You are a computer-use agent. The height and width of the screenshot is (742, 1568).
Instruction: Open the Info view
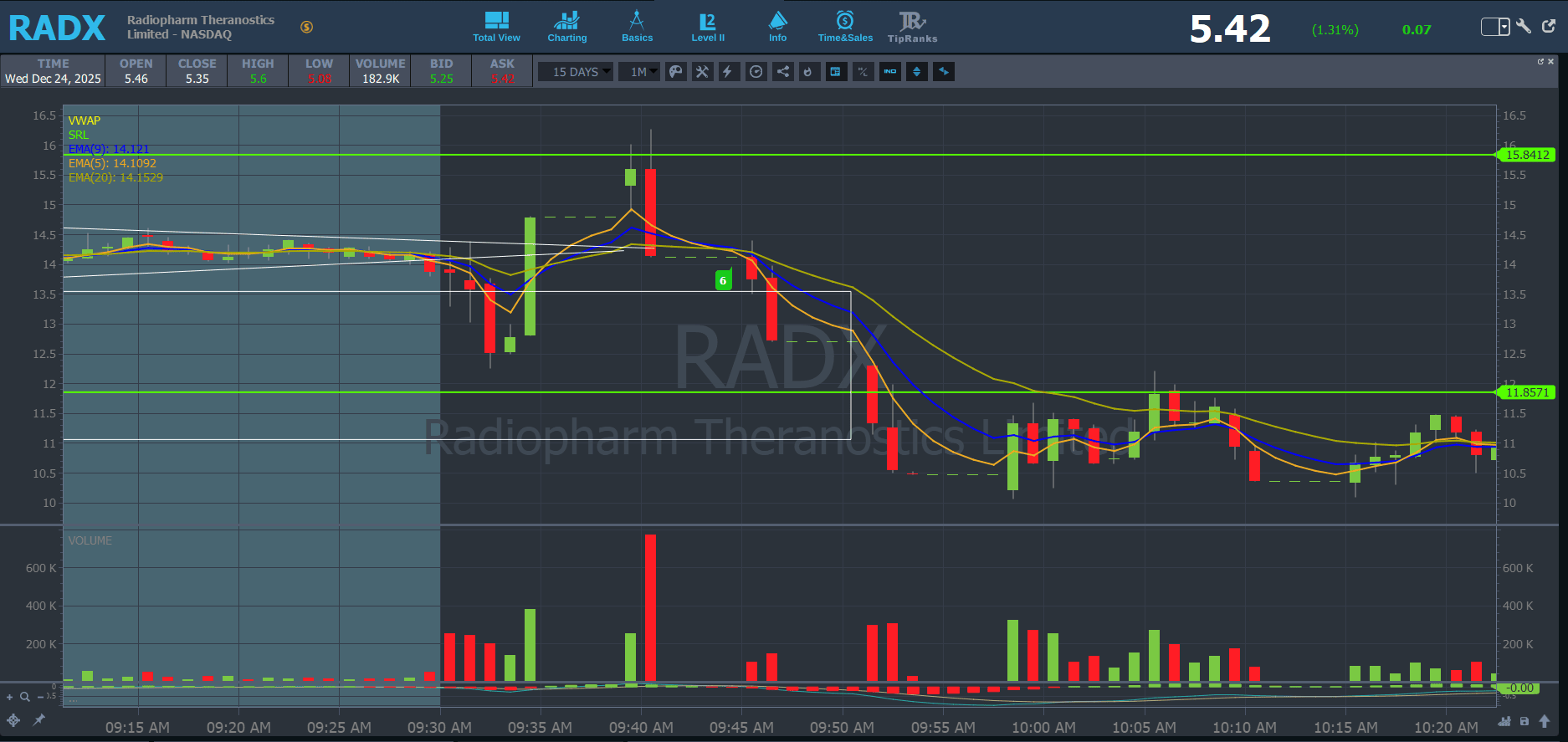778,27
